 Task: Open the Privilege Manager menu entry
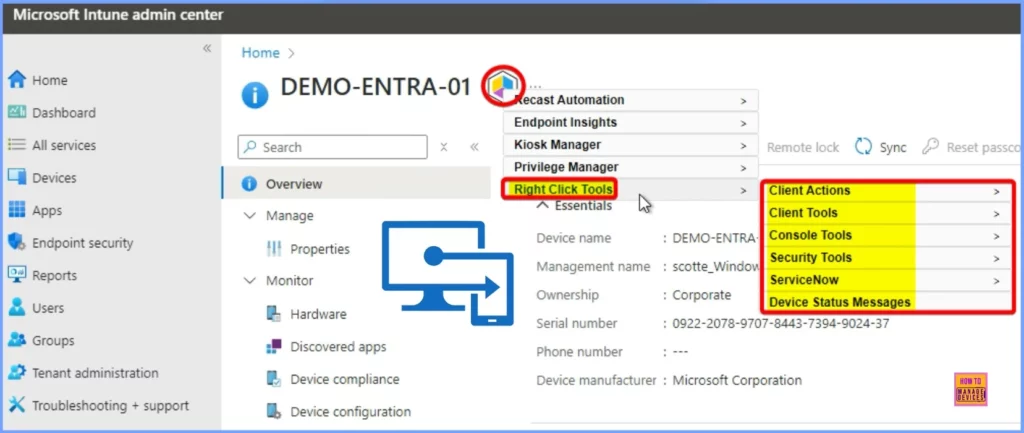click(630, 167)
